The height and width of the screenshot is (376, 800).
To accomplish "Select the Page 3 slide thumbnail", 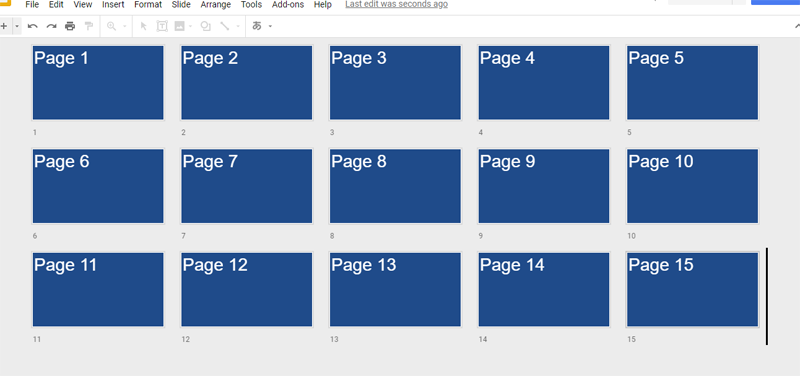I will pos(395,83).
